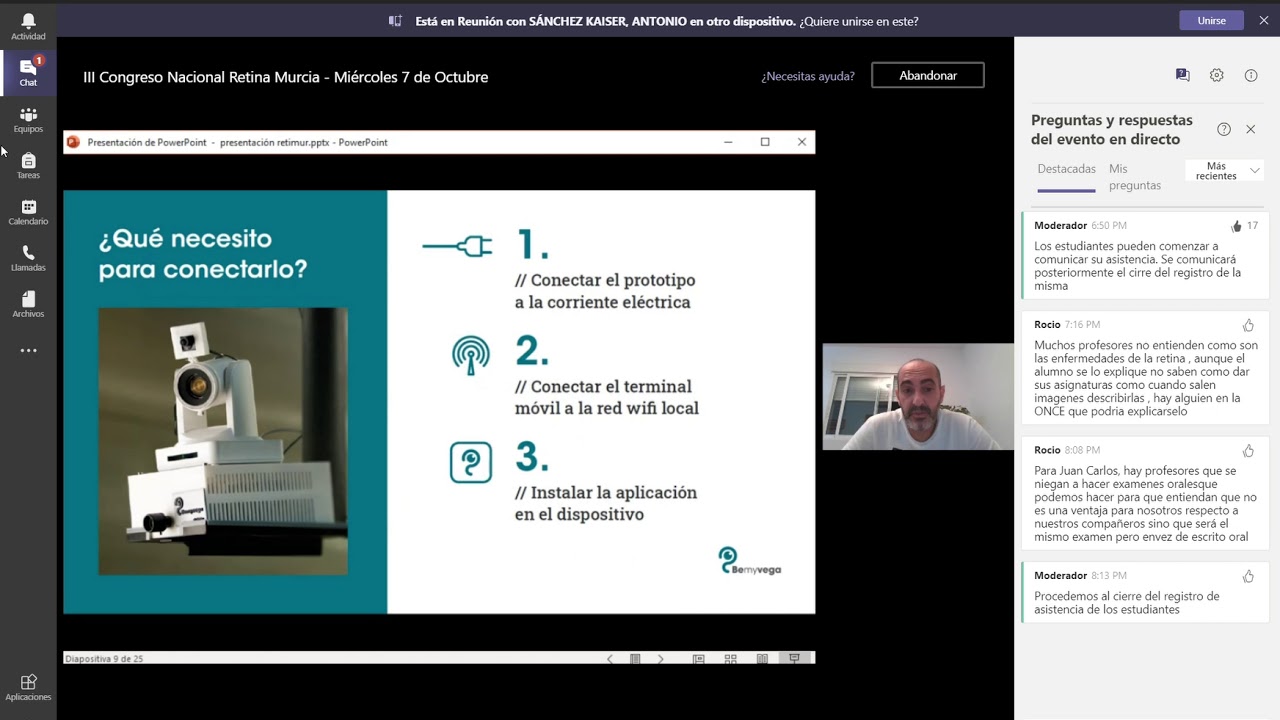Click 'Procedemos al cierre del registro' message
The width and height of the screenshot is (1280, 720).
pyautogui.click(x=1127, y=603)
